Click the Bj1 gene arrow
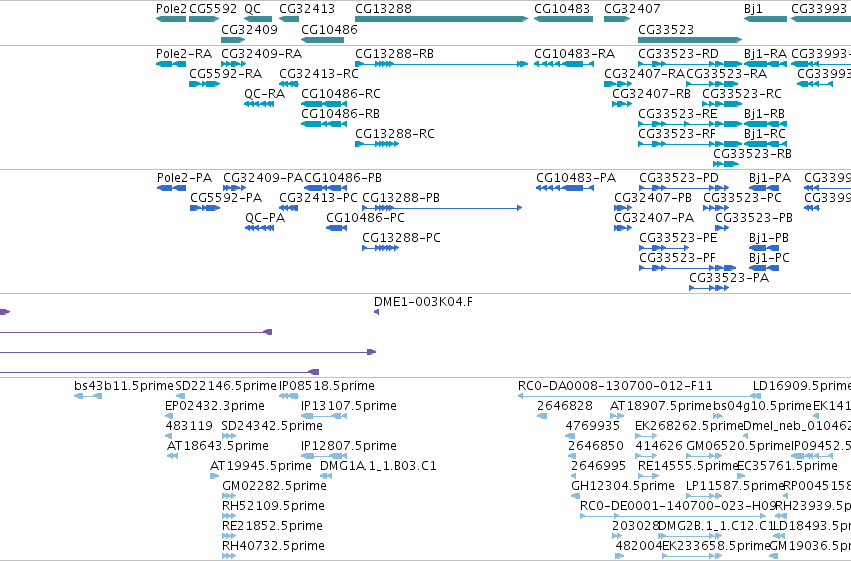 coord(765,20)
